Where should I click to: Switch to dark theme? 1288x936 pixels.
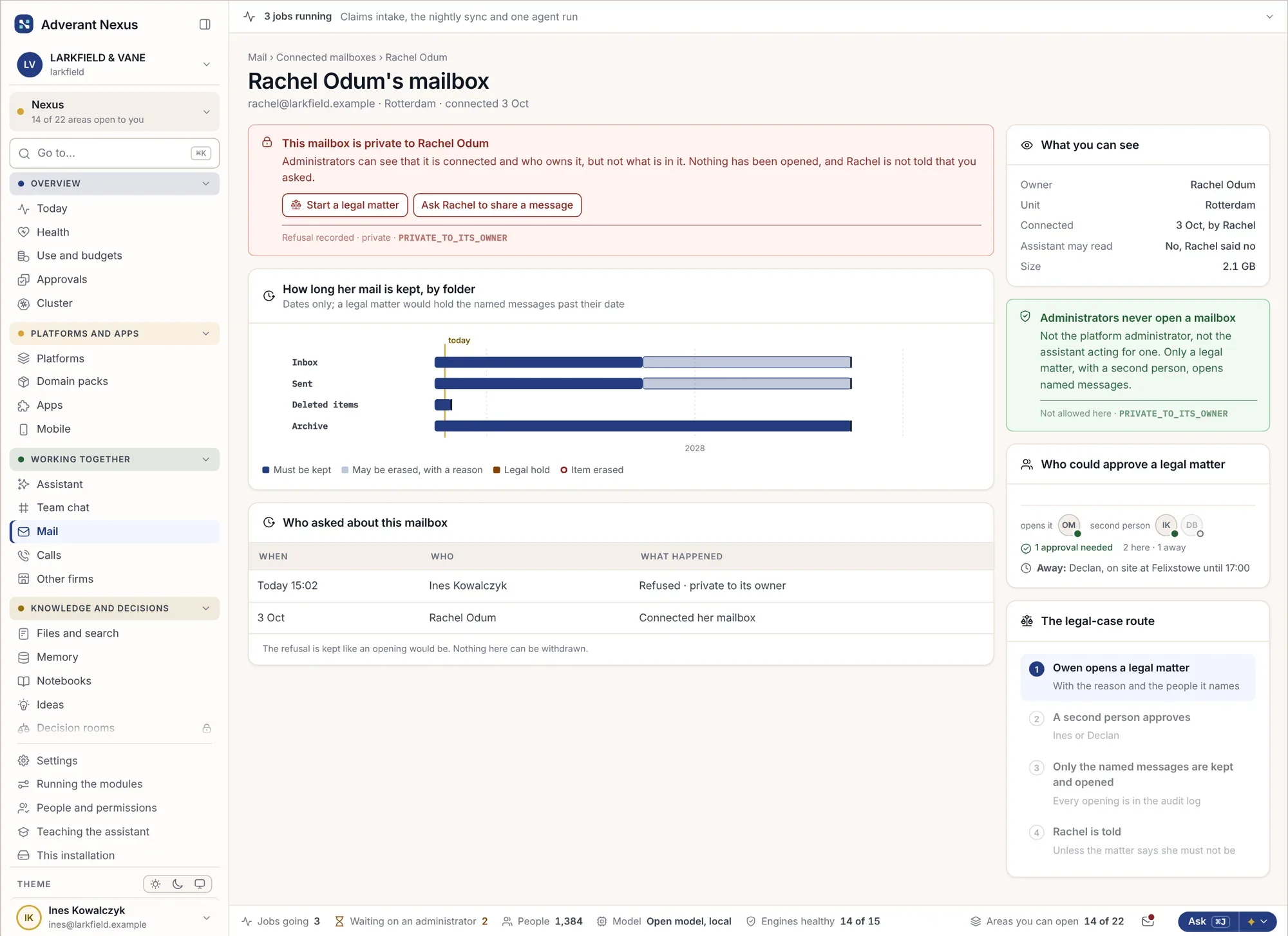tap(178, 885)
